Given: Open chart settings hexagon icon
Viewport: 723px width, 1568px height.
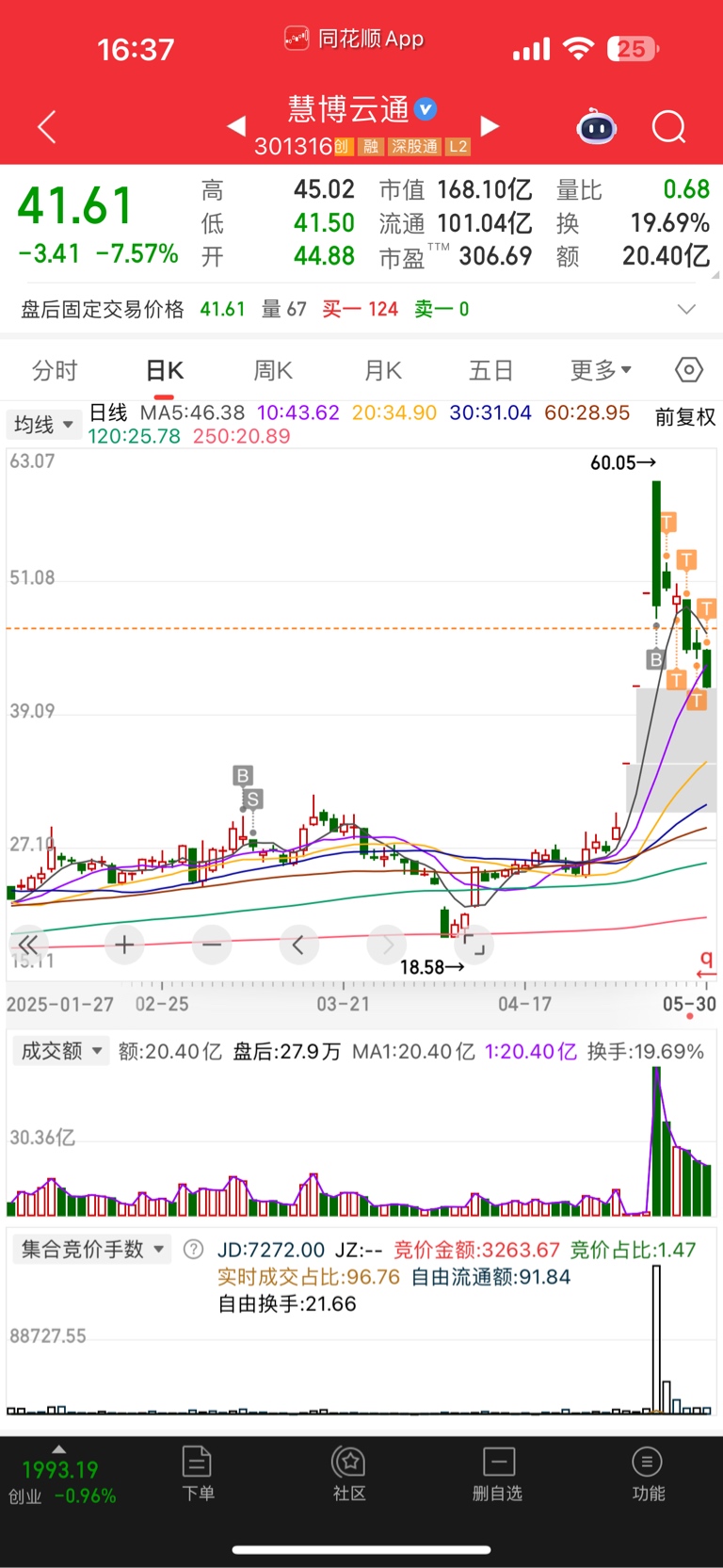Looking at the screenshot, I should point(689,370).
